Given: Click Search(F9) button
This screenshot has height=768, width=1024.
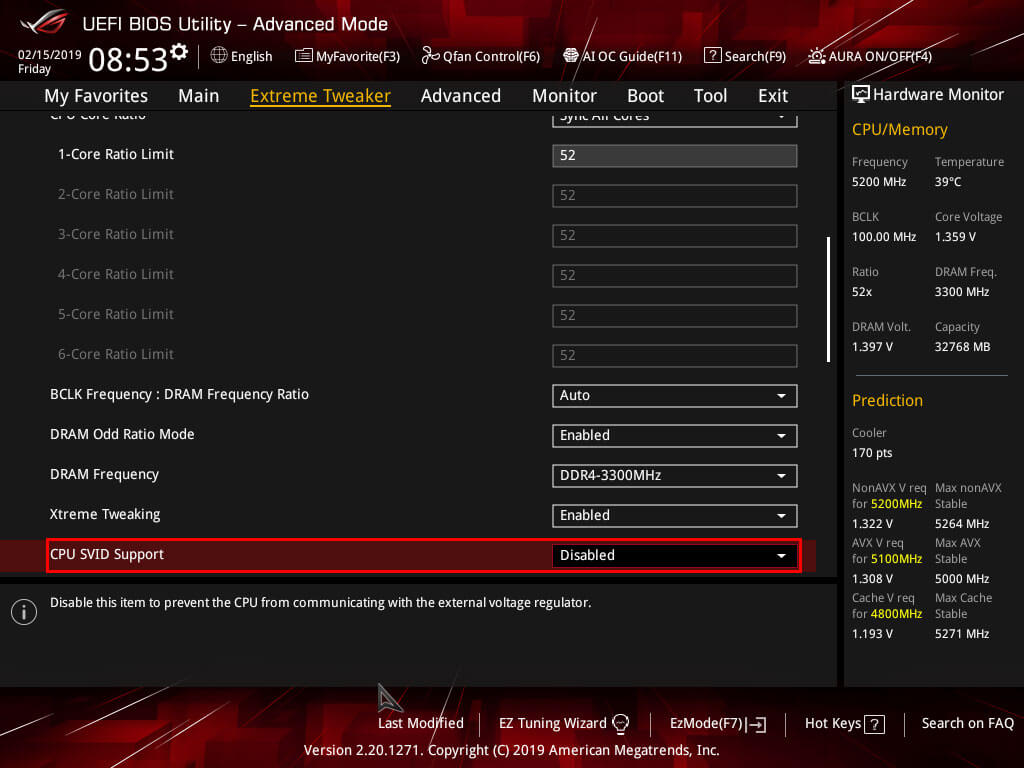Looking at the screenshot, I should [x=745, y=56].
